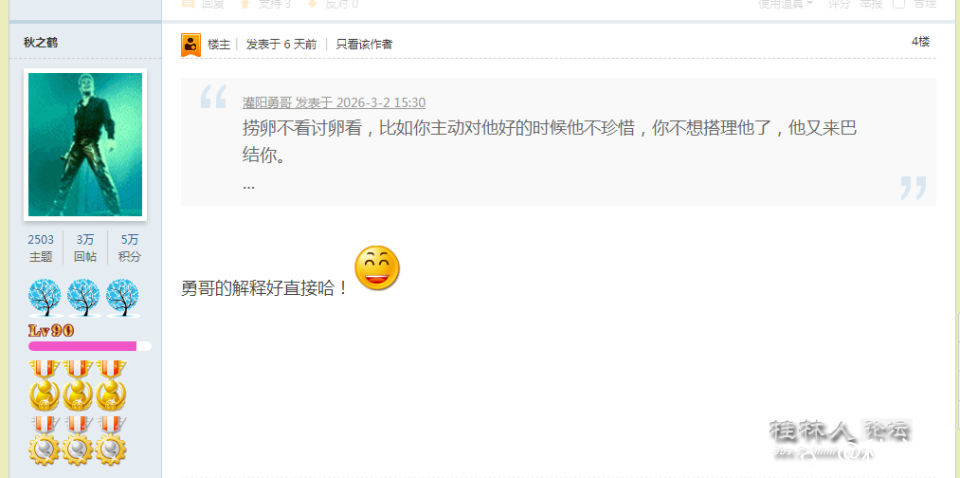Tick the 管理 checkbox at top right
This screenshot has width=960, height=478.
[x=899, y=4]
